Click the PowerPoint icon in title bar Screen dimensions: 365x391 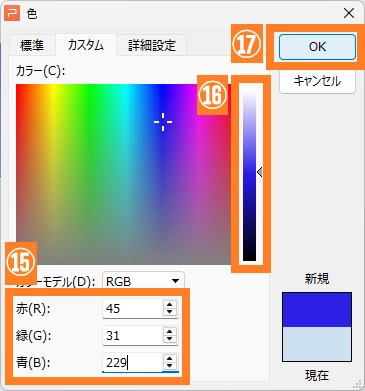coord(12,14)
